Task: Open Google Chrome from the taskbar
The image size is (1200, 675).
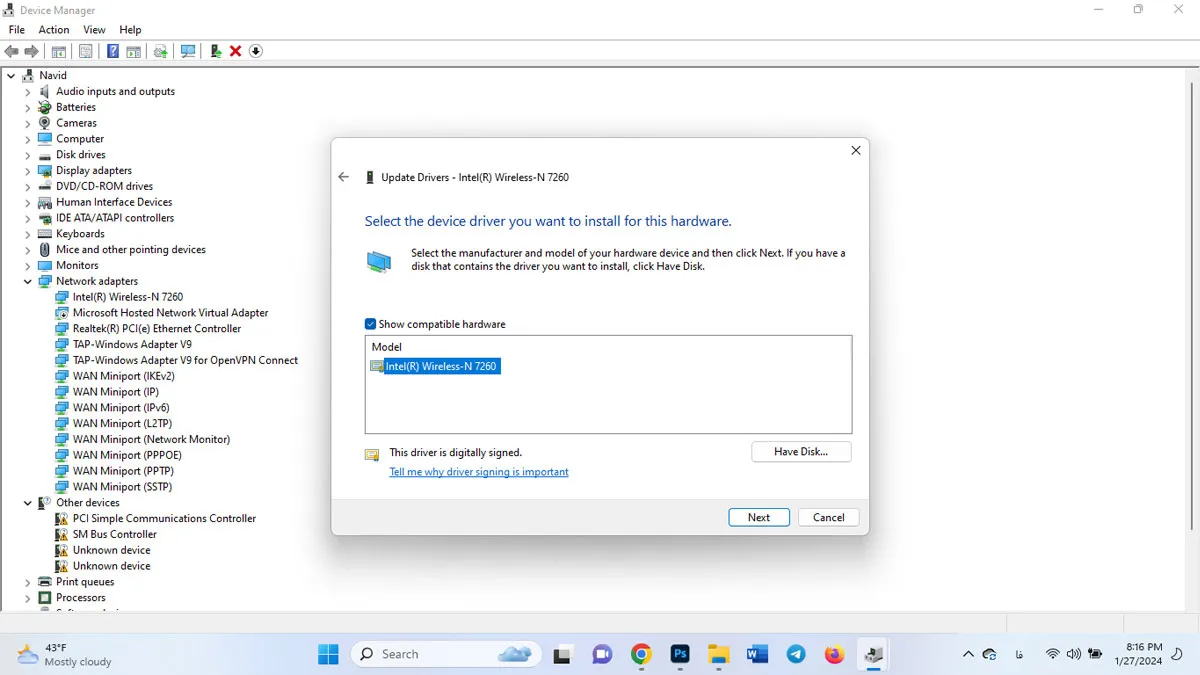Action: point(641,654)
